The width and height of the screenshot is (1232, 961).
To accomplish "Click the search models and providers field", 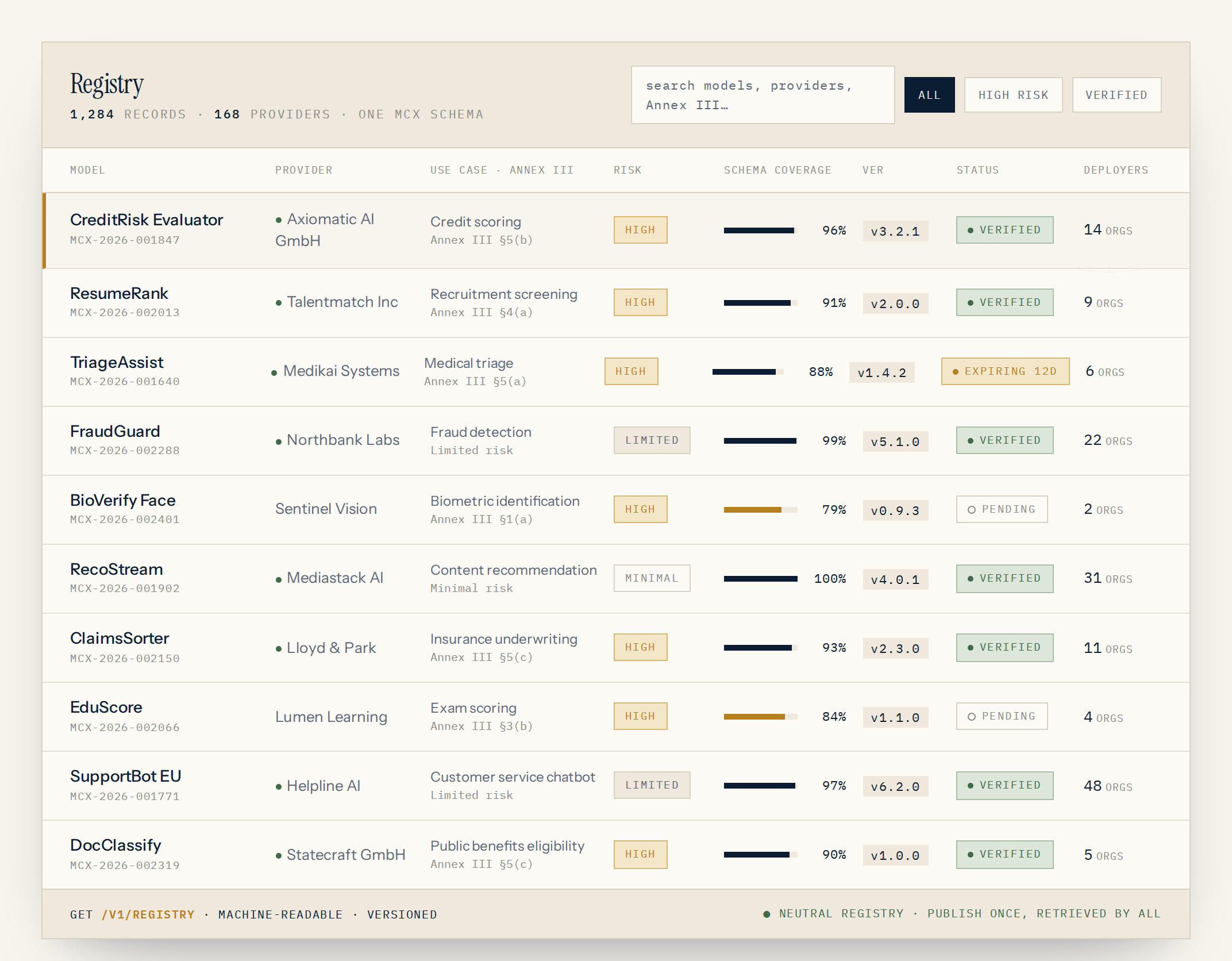I will [x=763, y=95].
